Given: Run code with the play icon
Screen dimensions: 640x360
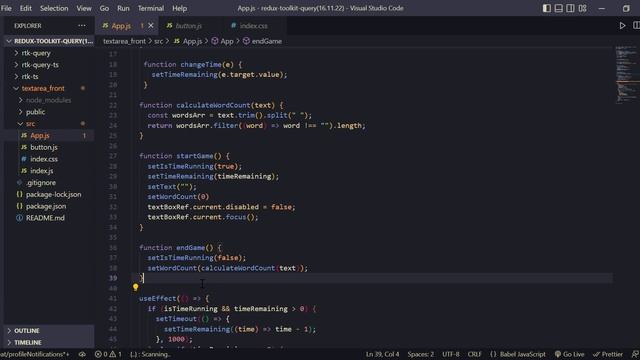Looking at the screenshot, I should tap(622, 26).
